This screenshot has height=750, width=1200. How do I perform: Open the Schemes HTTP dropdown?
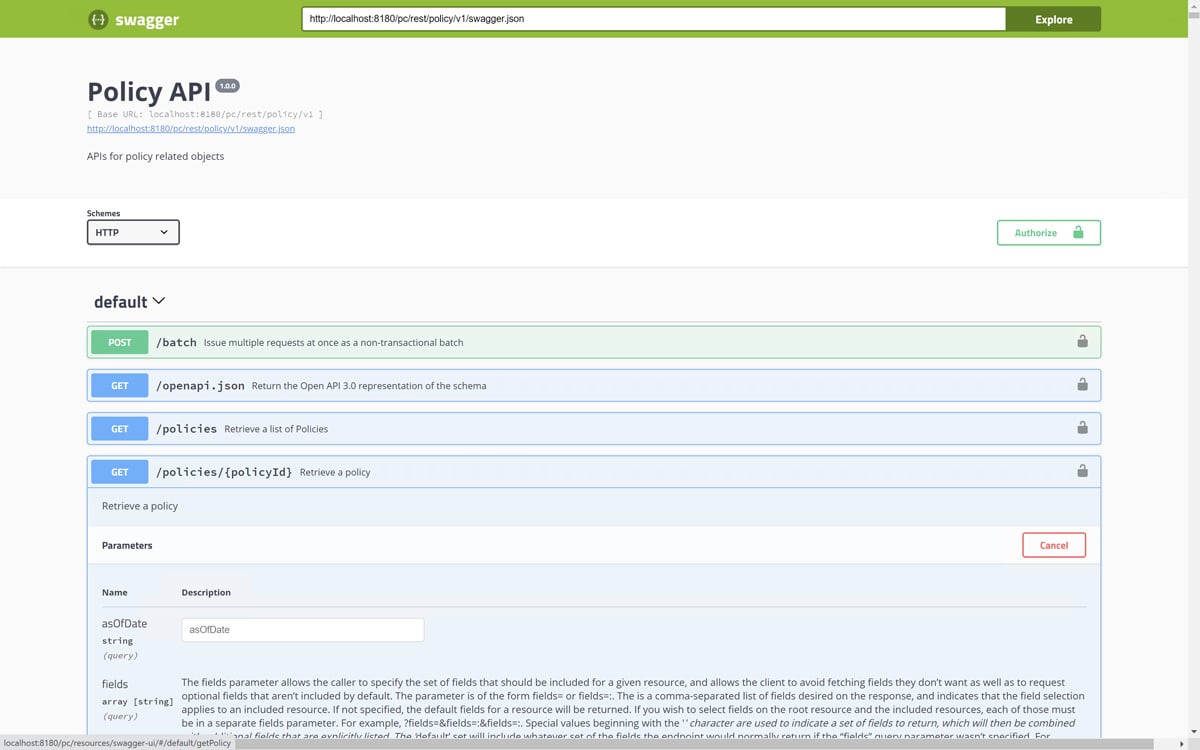coord(133,232)
